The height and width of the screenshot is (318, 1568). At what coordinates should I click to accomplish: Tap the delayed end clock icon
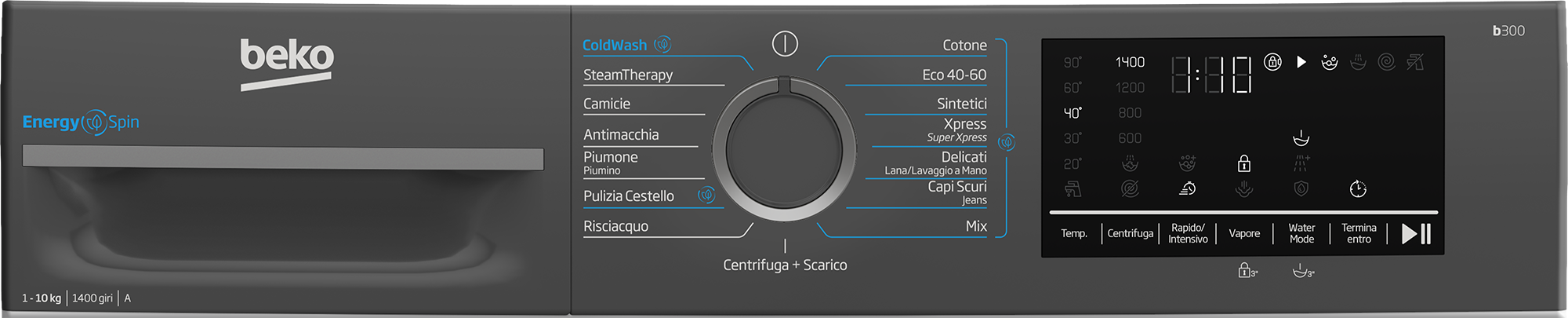(1358, 188)
